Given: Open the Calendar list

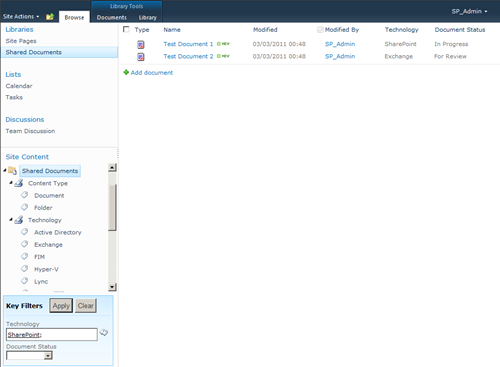Looking at the screenshot, I should tap(19, 86).
